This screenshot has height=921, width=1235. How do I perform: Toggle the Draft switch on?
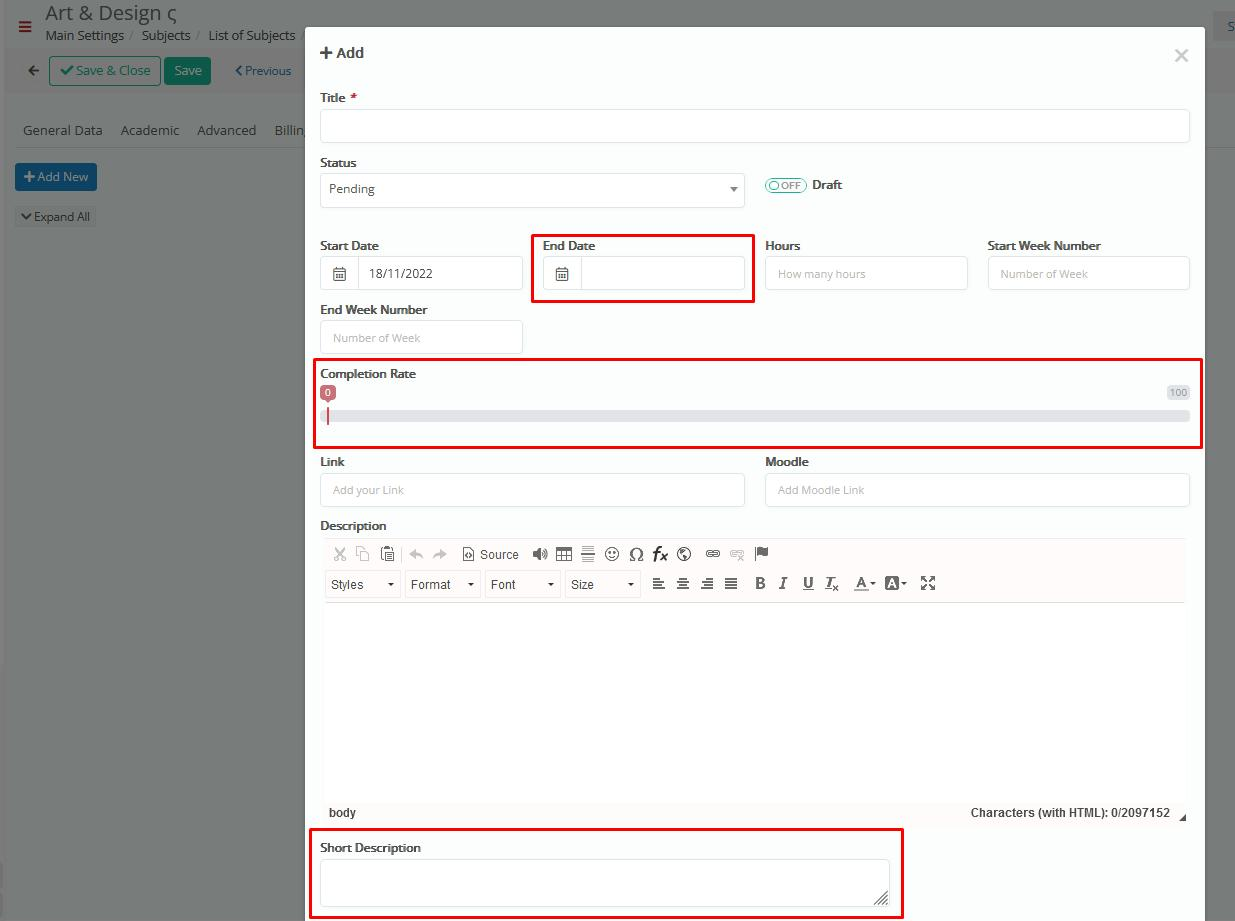[786, 185]
